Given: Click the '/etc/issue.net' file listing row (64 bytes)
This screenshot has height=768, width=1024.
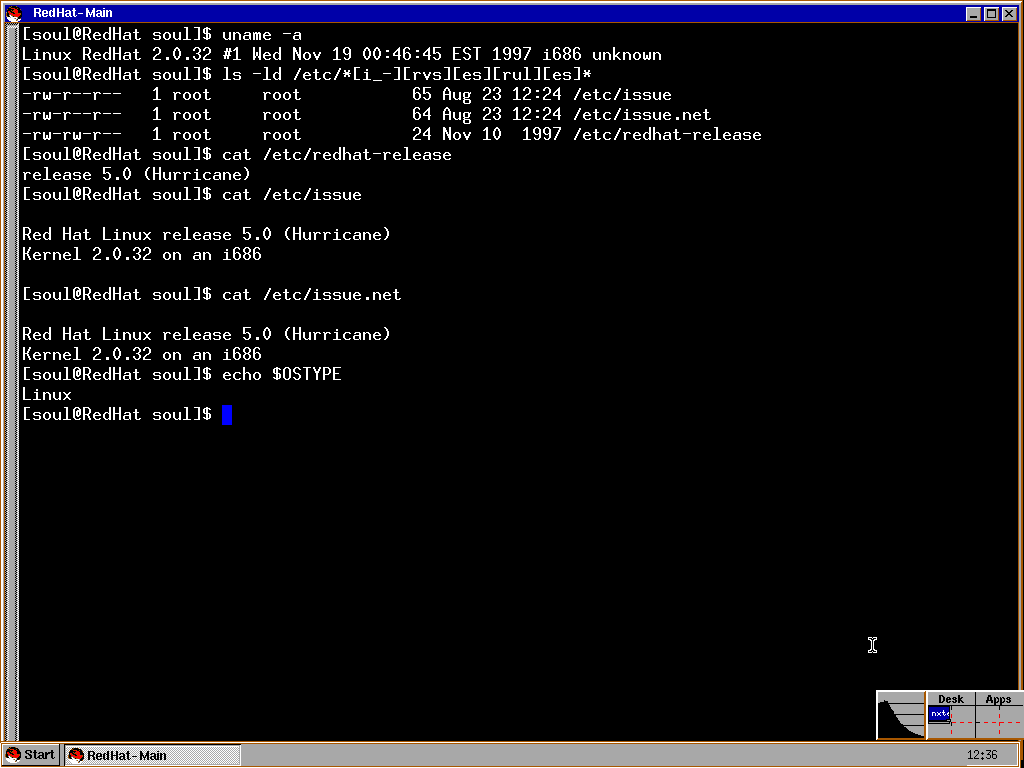Looking at the screenshot, I should pyautogui.click(x=367, y=115).
